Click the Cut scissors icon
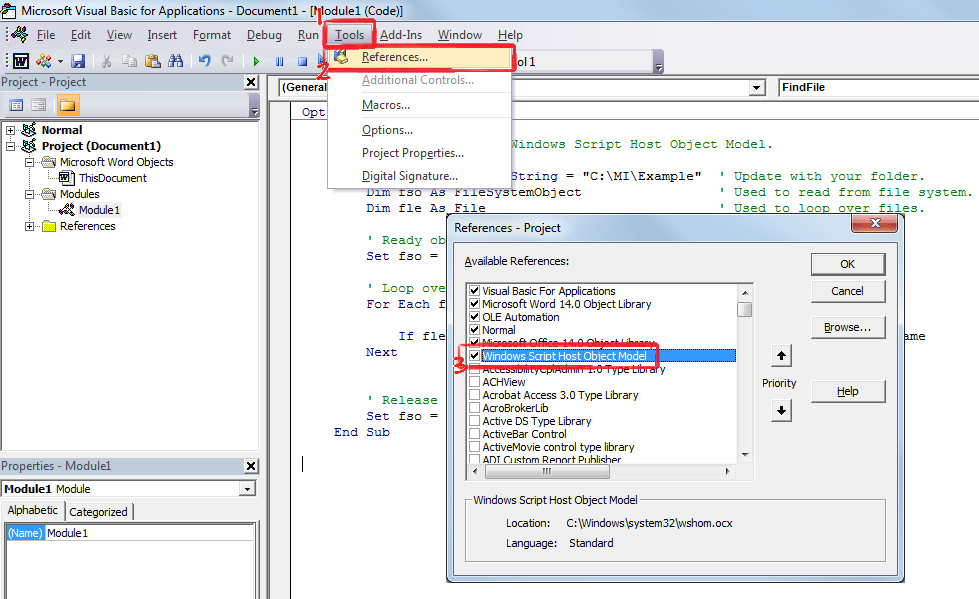979x599 pixels. [x=107, y=61]
